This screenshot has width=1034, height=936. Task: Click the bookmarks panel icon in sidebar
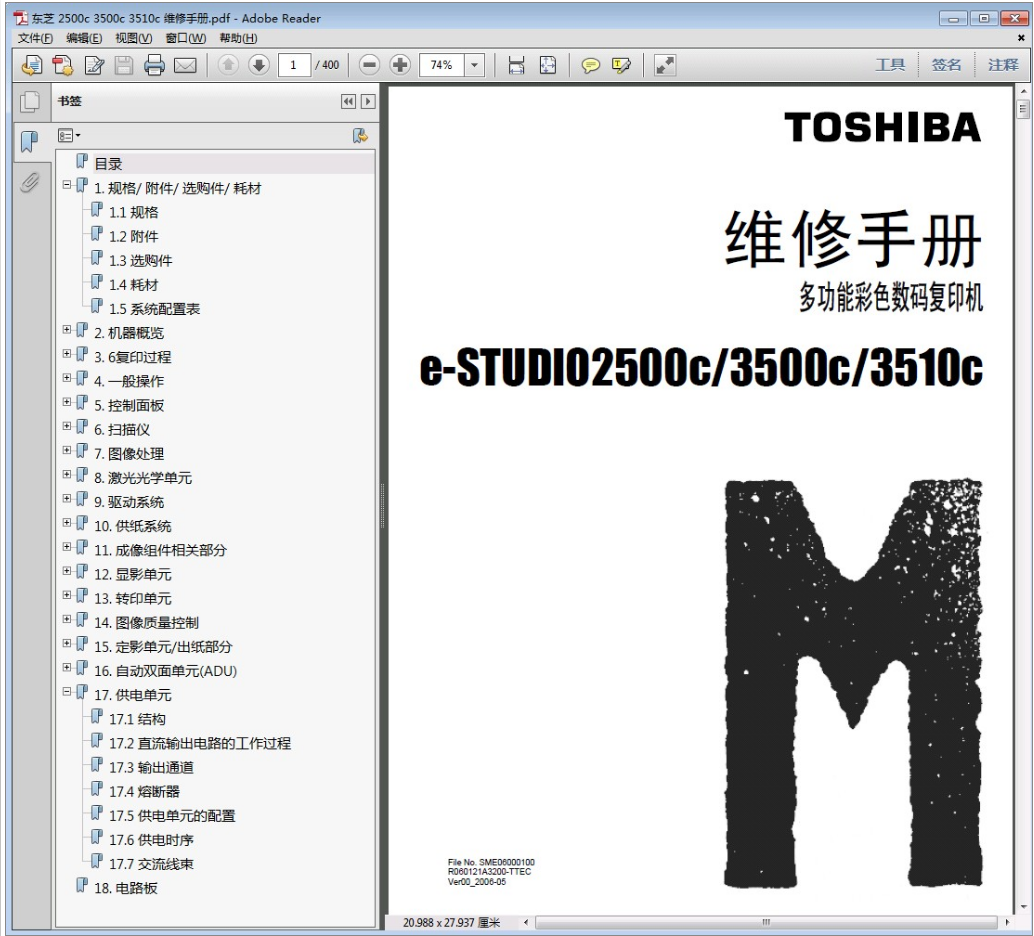(30, 141)
